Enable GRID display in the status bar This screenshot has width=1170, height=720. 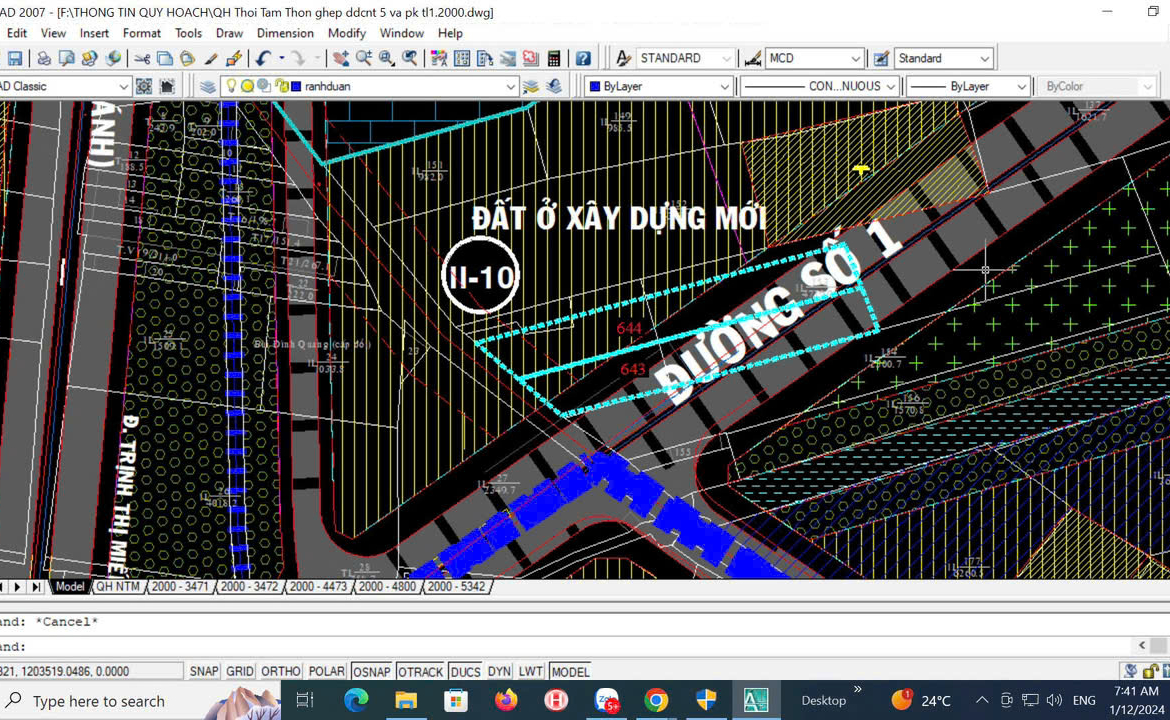(240, 672)
